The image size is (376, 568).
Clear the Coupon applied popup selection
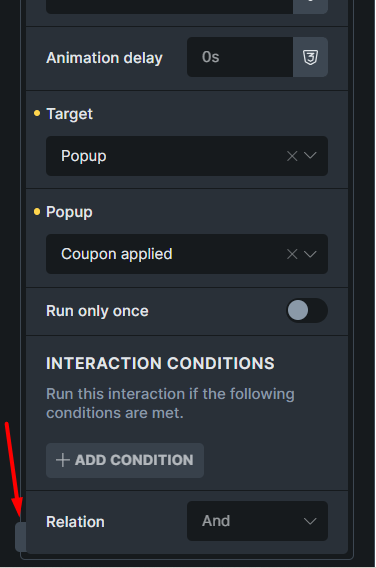pos(292,254)
